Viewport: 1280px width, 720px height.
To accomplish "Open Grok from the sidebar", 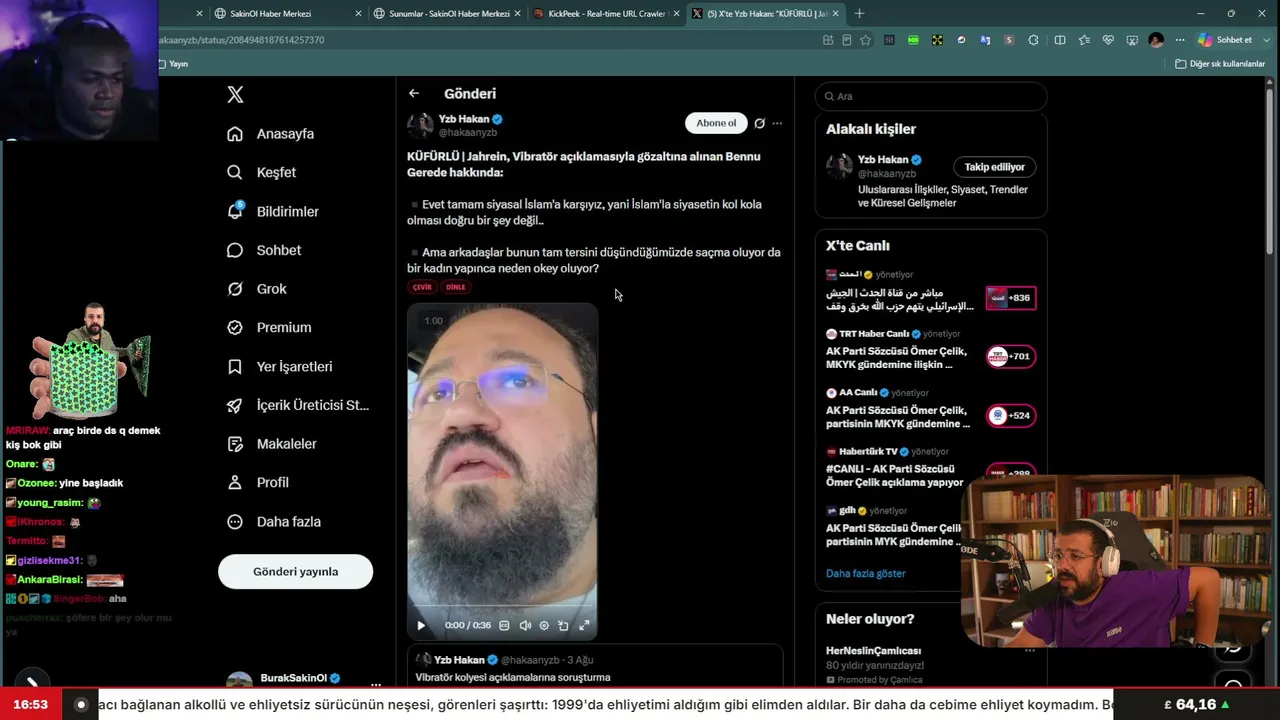I will pyautogui.click(x=257, y=289).
